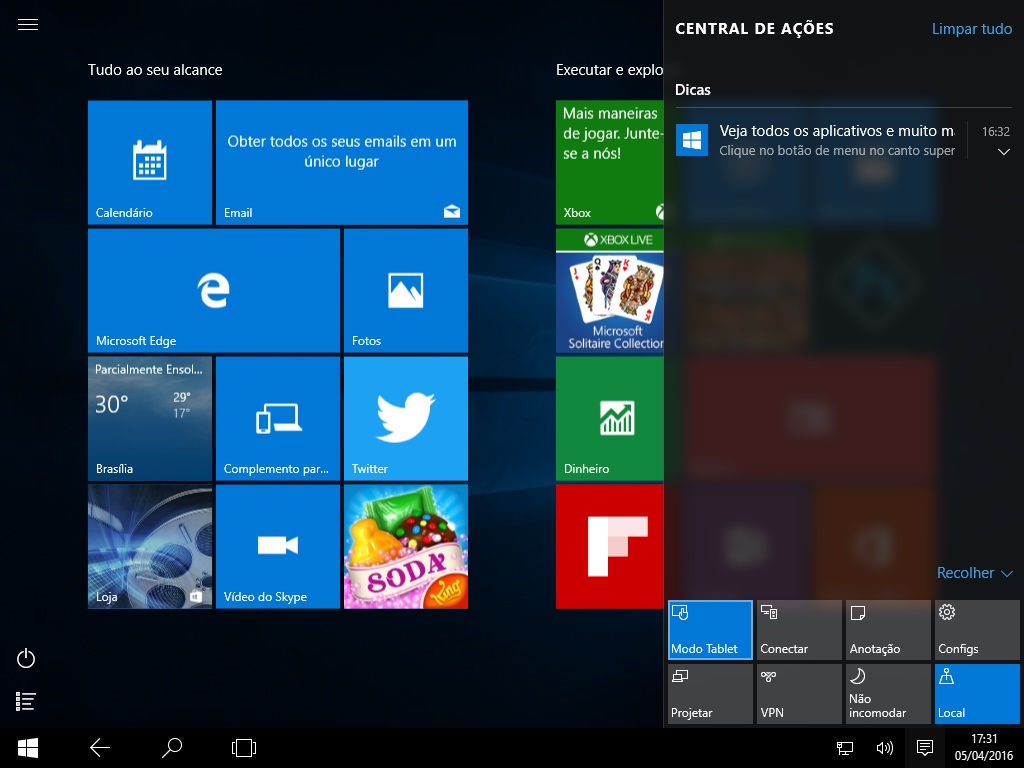
Task: Collapse quick actions with Recolher
Action: [x=974, y=573]
